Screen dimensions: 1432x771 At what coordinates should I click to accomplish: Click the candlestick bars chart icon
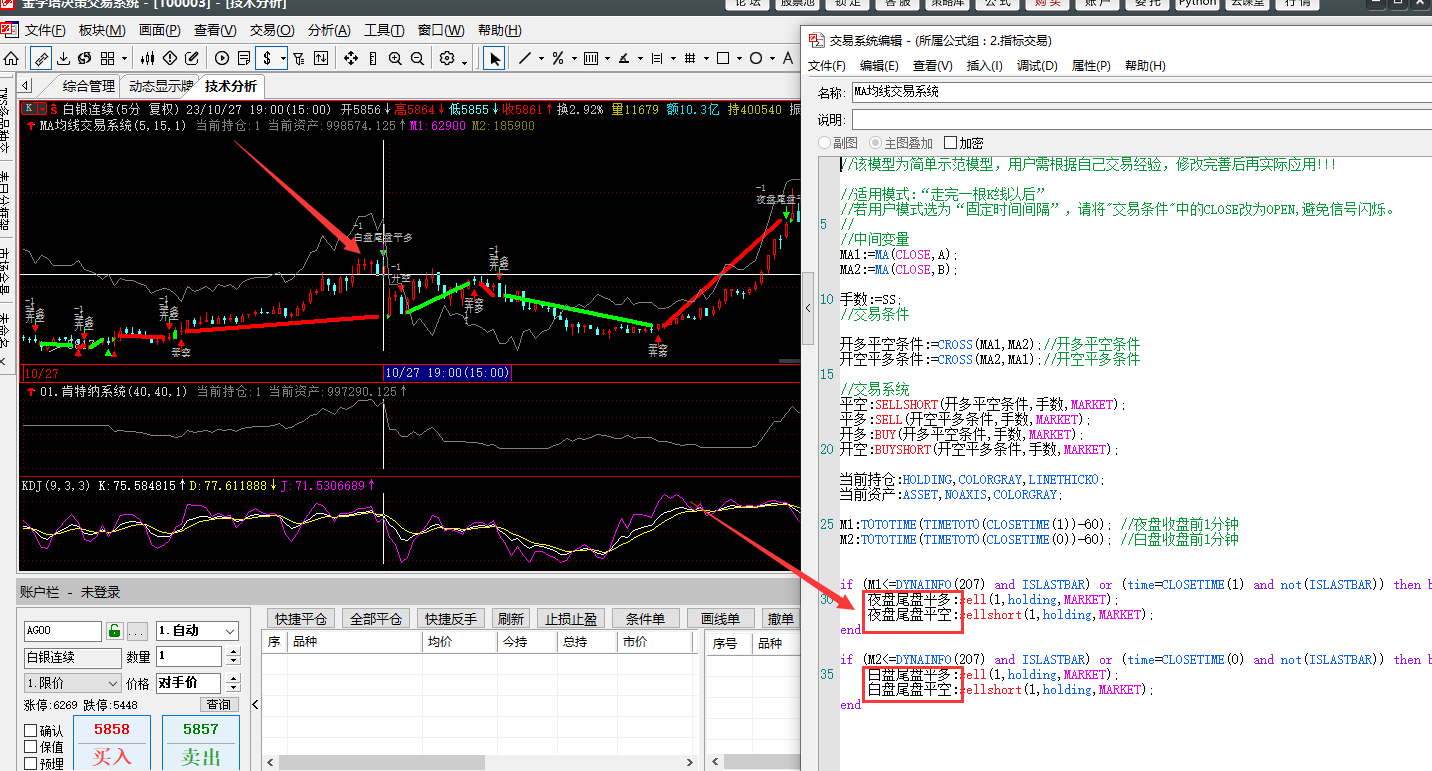147,58
